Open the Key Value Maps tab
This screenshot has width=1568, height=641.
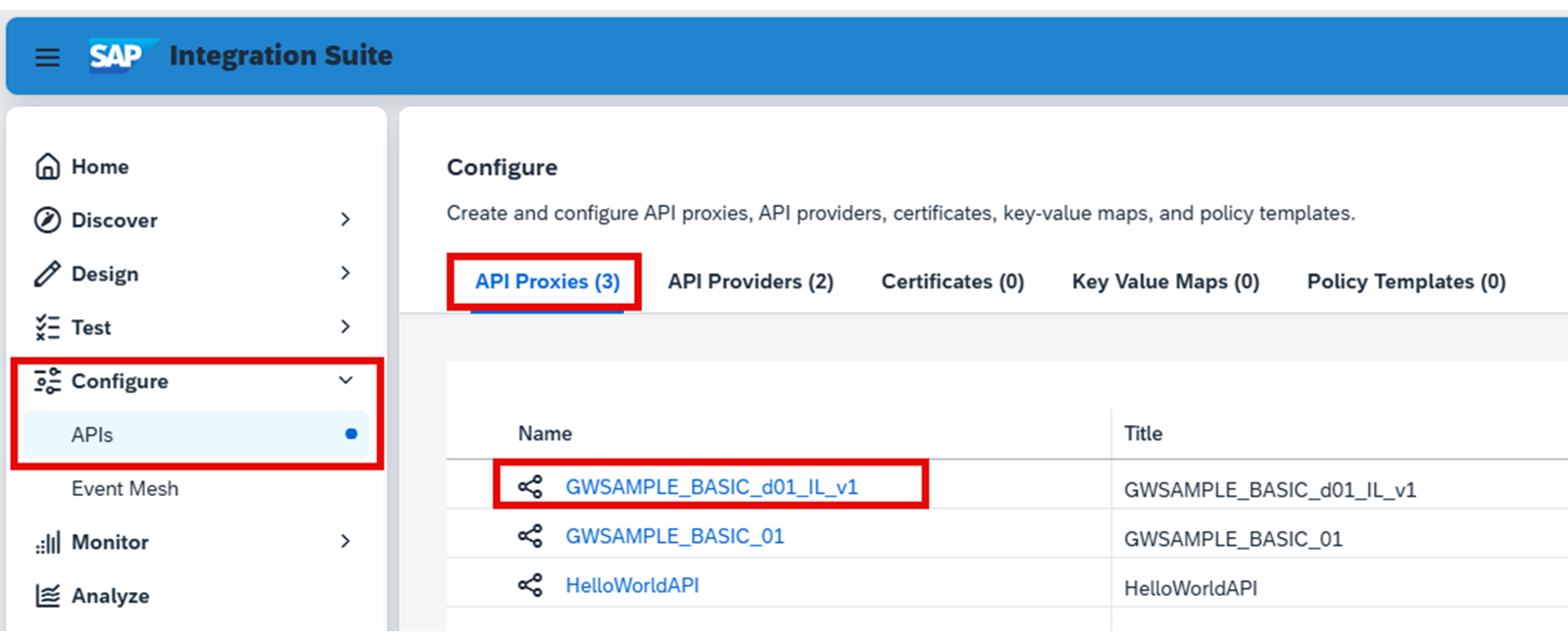[1165, 282]
